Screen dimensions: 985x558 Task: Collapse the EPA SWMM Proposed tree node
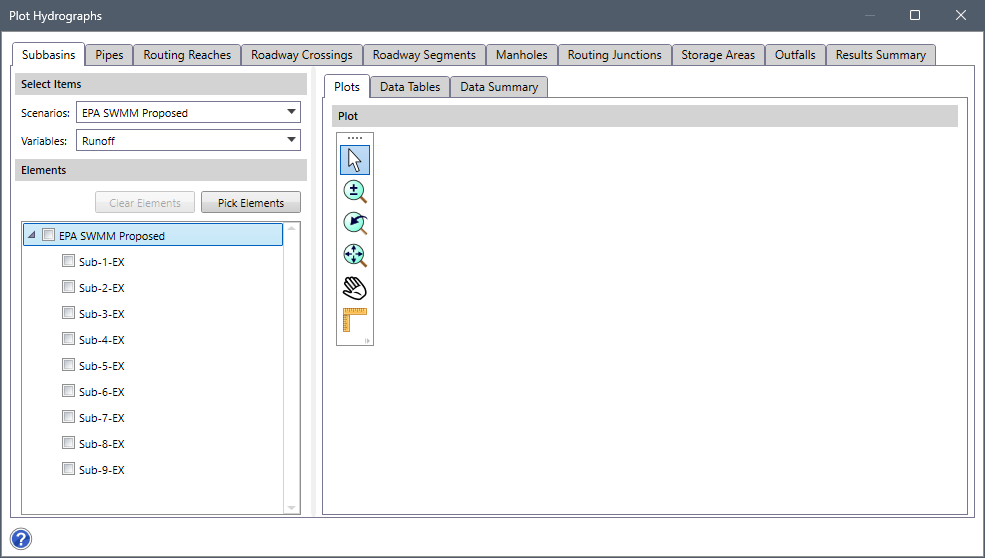(x=31, y=235)
